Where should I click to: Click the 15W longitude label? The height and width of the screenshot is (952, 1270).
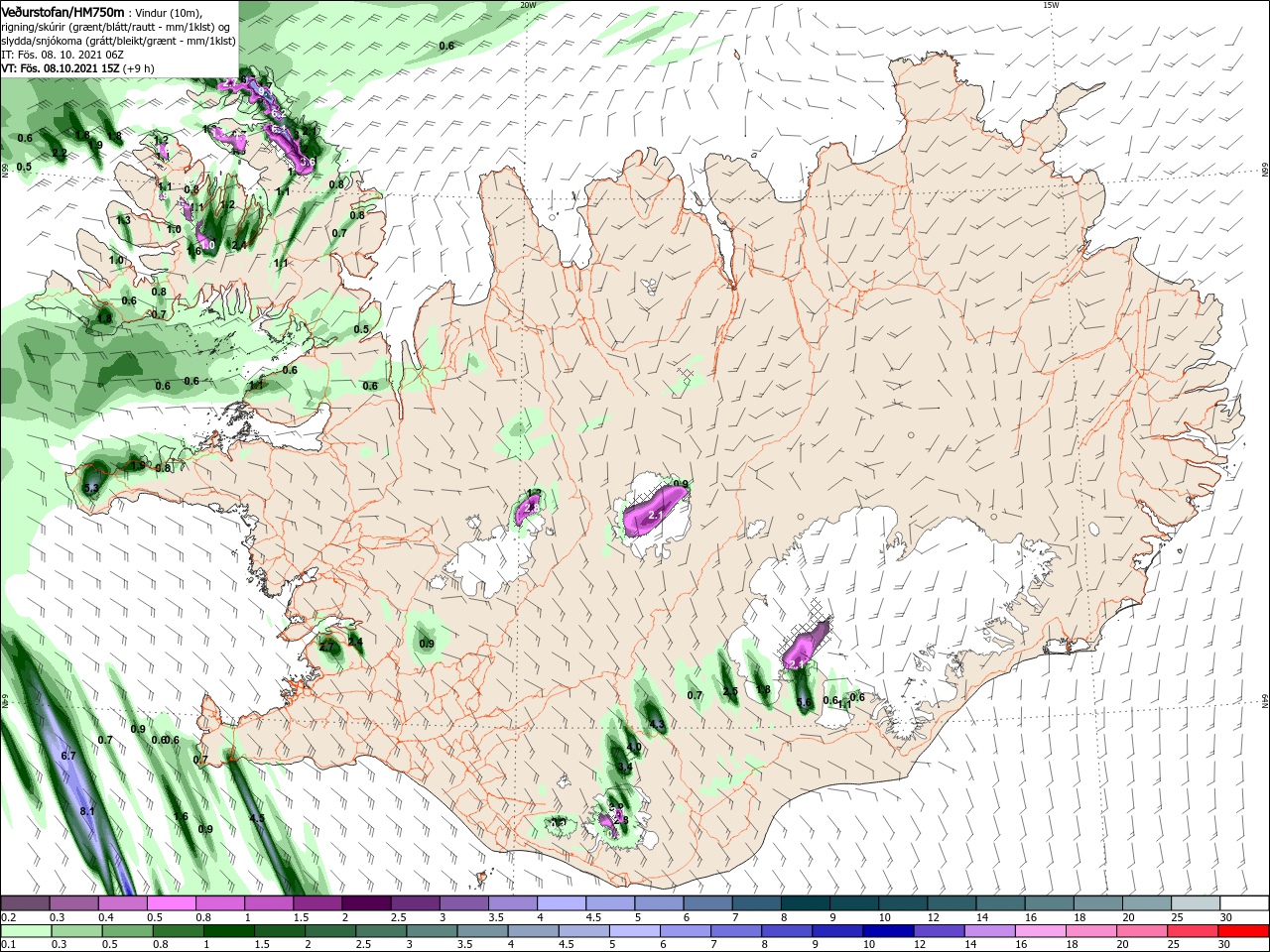coord(1051,5)
